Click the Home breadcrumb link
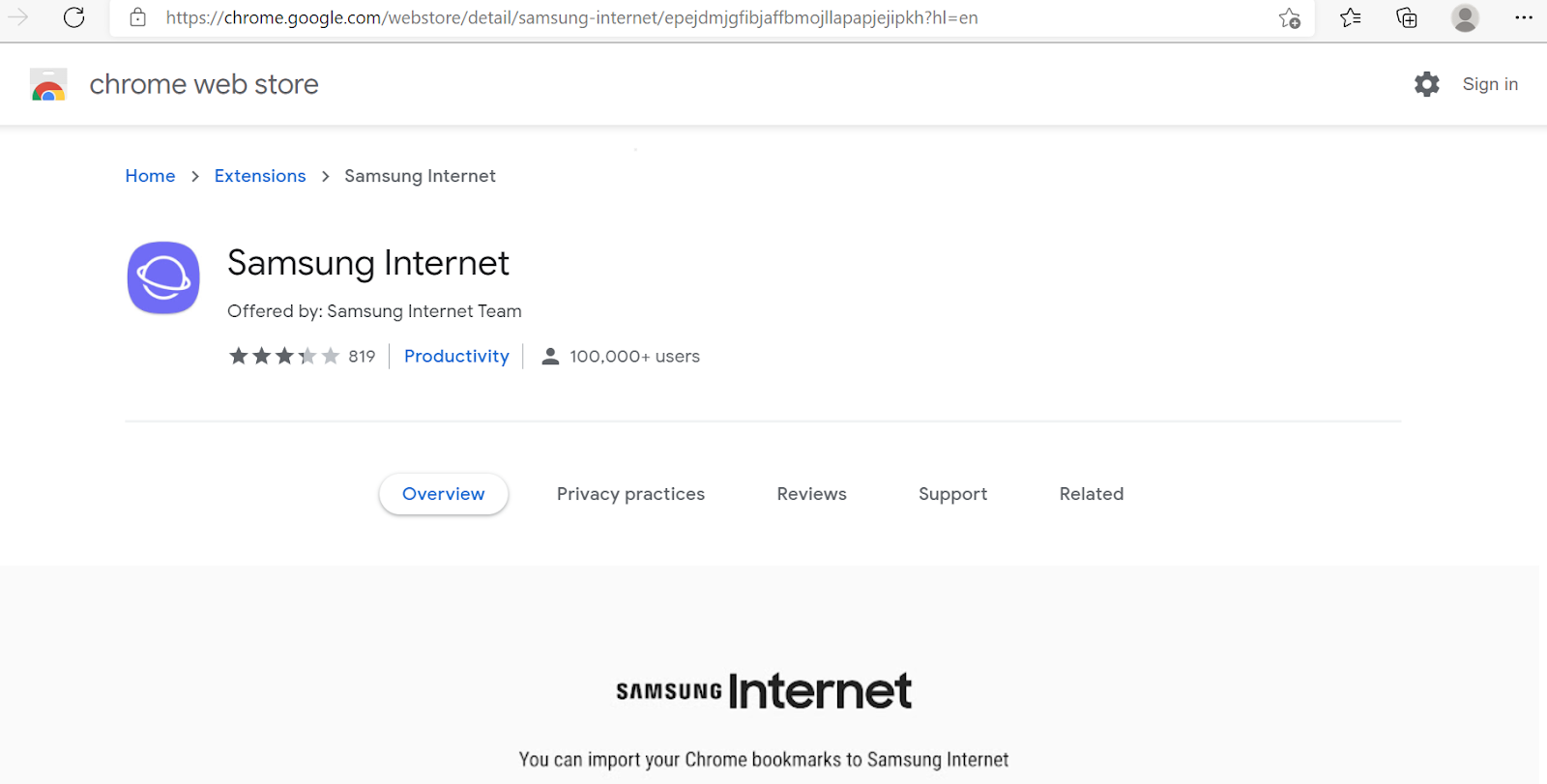Screen dimensions: 1547x784 [x=150, y=176]
